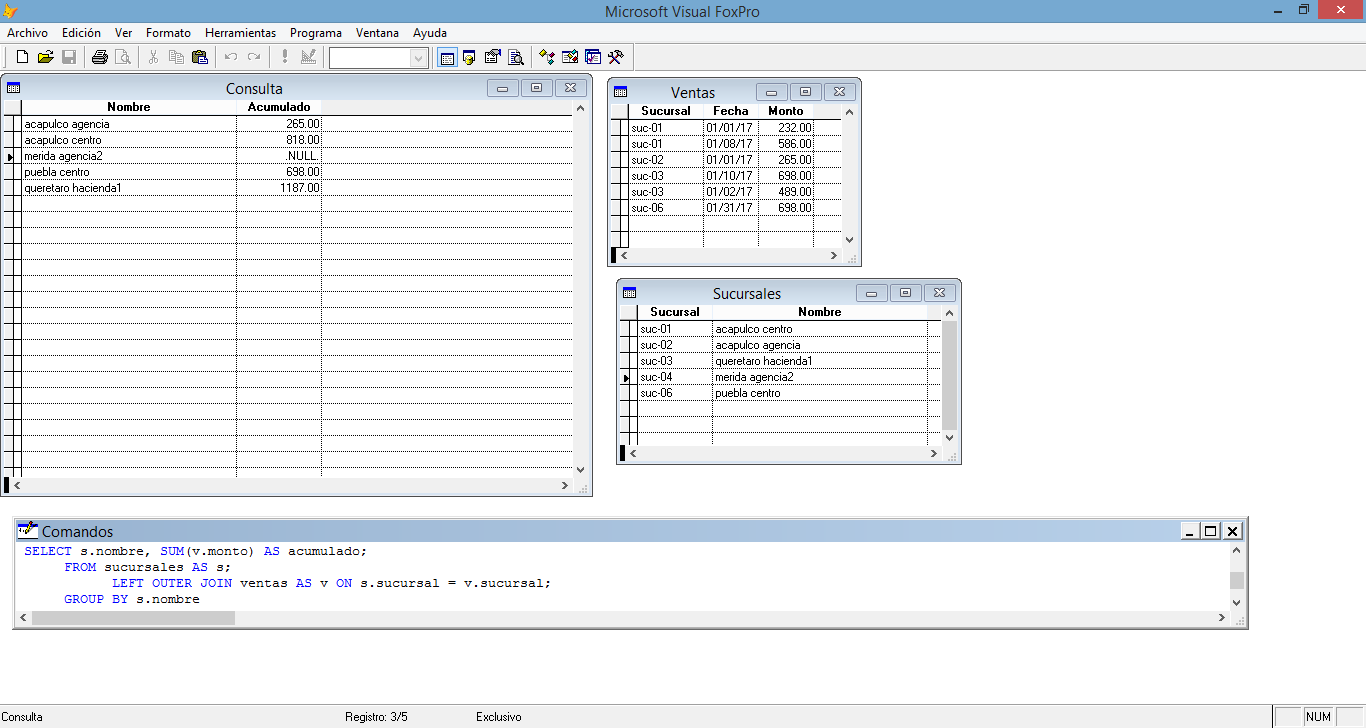This screenshot has height=728, width=1366.
Task: Click the Undo arrow icon
Action: 231,58
